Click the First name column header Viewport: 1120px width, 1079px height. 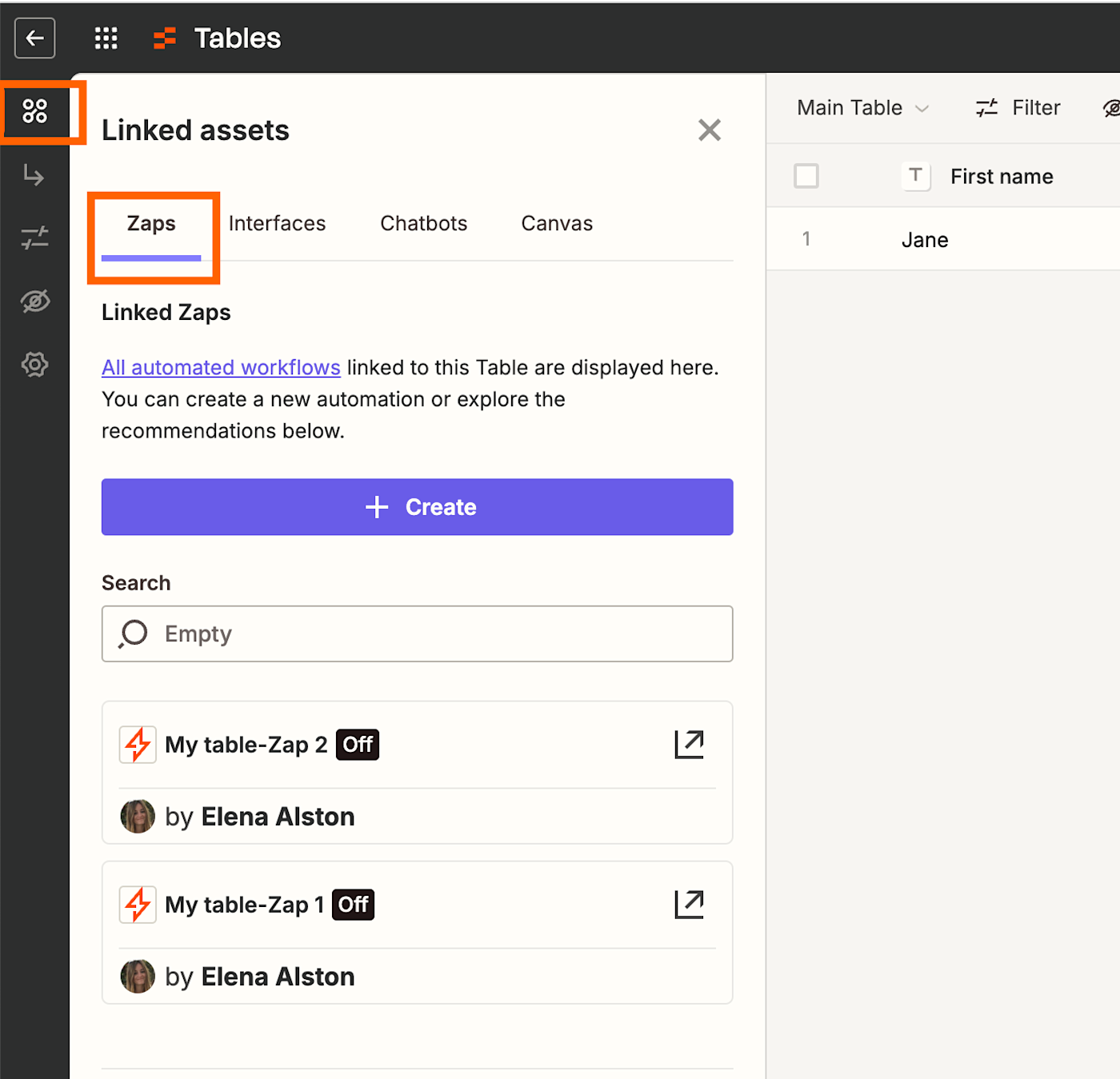pyautogui.click(x=1002, y=176)
